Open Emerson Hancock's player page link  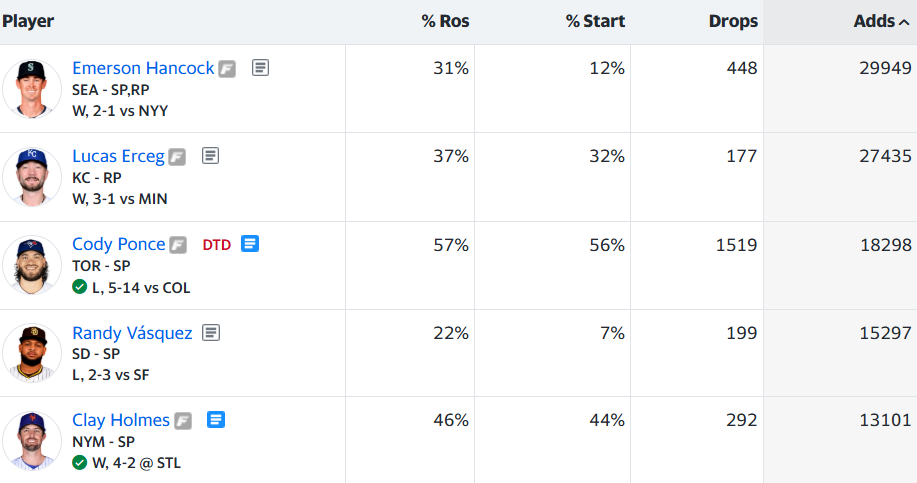click(x=143, y=68)
